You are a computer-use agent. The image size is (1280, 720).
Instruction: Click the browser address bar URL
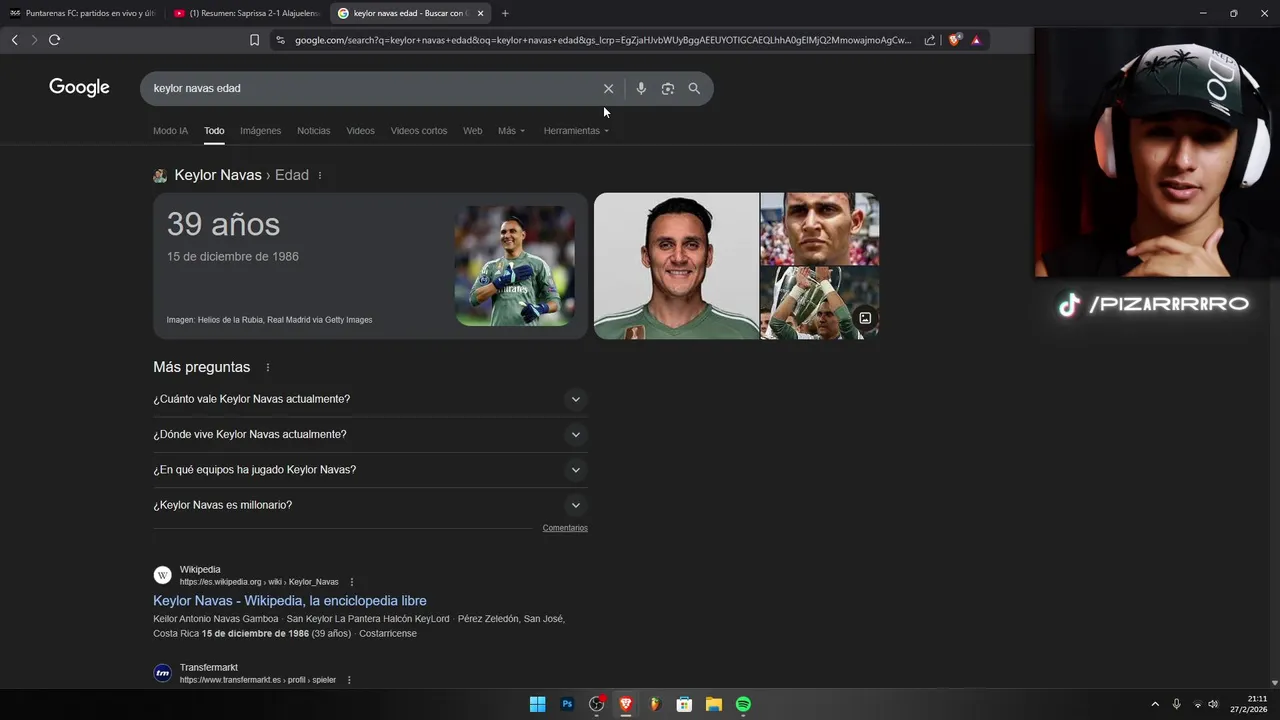click(x=603, y=40)
